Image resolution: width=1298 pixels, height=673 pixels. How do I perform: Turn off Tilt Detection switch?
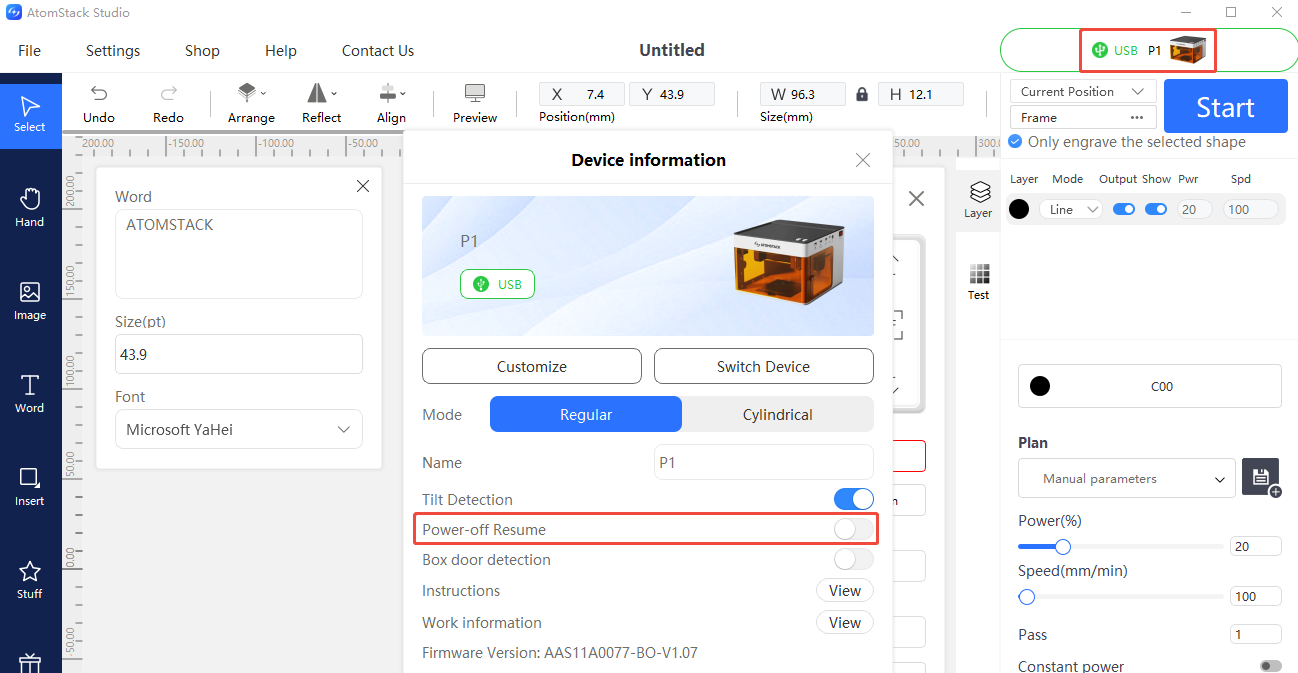click(x=853, y=499)
